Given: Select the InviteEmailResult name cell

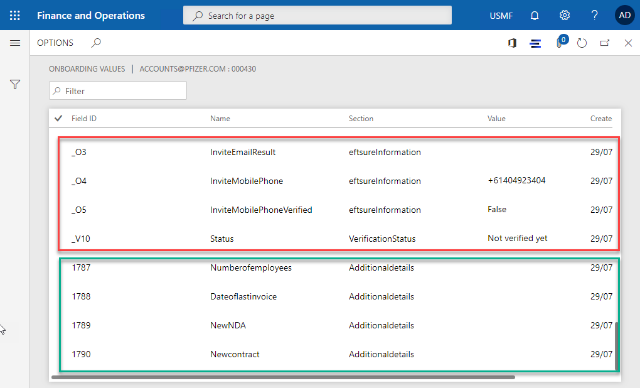Looking at the screenshot, I should pos(243,152).
